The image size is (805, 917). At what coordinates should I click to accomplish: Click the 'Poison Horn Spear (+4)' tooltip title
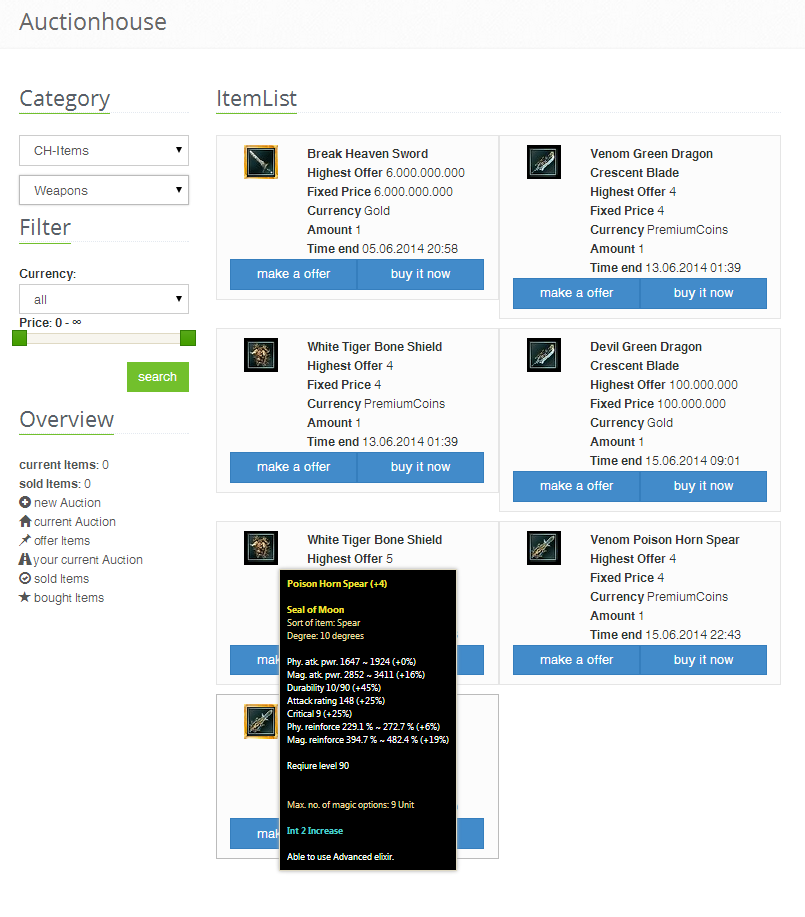pos(337,584)
